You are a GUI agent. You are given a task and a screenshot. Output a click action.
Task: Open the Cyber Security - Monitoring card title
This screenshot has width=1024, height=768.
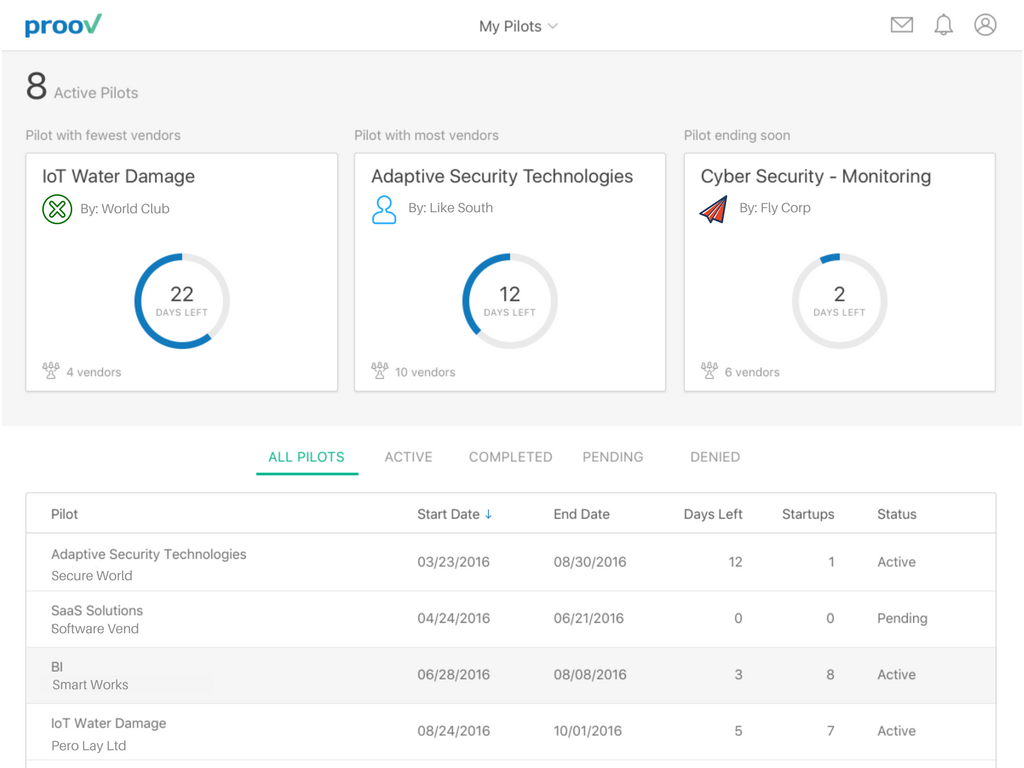815,177
